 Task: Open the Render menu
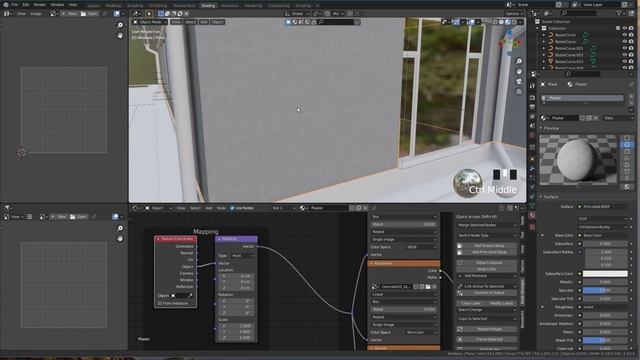coord(40,4)
